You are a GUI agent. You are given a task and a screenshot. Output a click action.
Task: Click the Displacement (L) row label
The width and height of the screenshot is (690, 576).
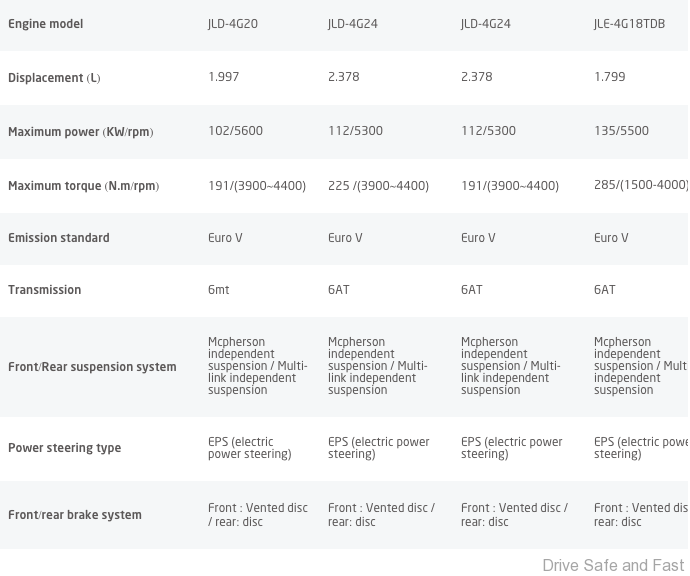[54, 78]
